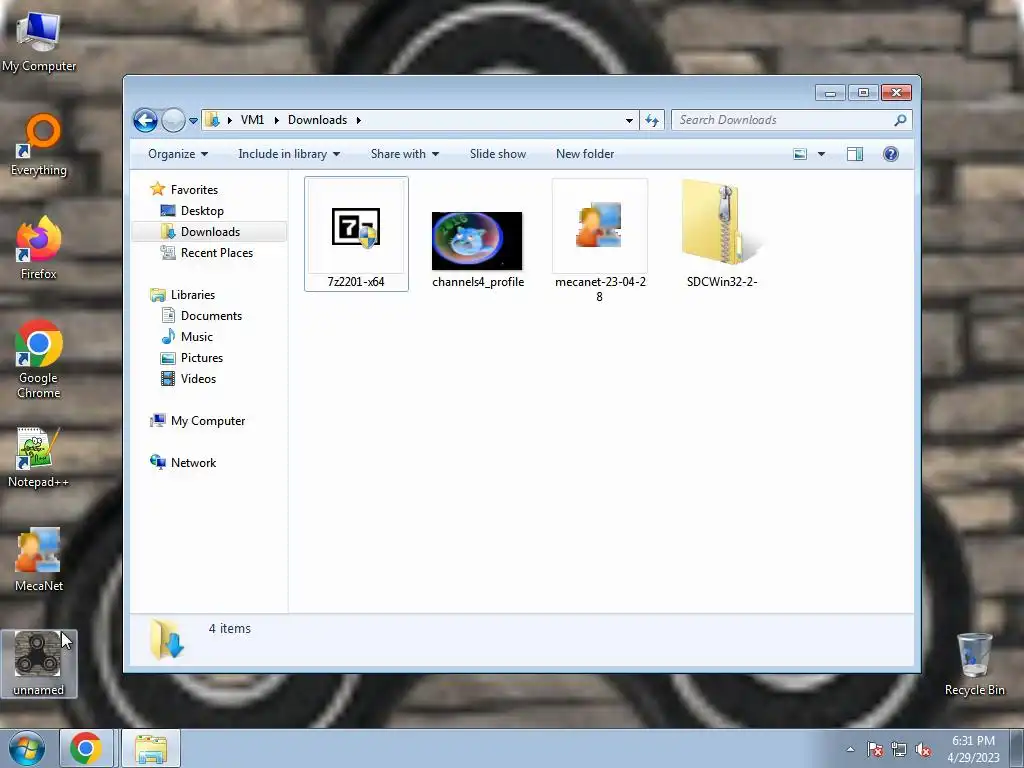The image size is (1024, 768).
Task: Select the mecanet-23-04-28 file
Action: tap(600, 240)
